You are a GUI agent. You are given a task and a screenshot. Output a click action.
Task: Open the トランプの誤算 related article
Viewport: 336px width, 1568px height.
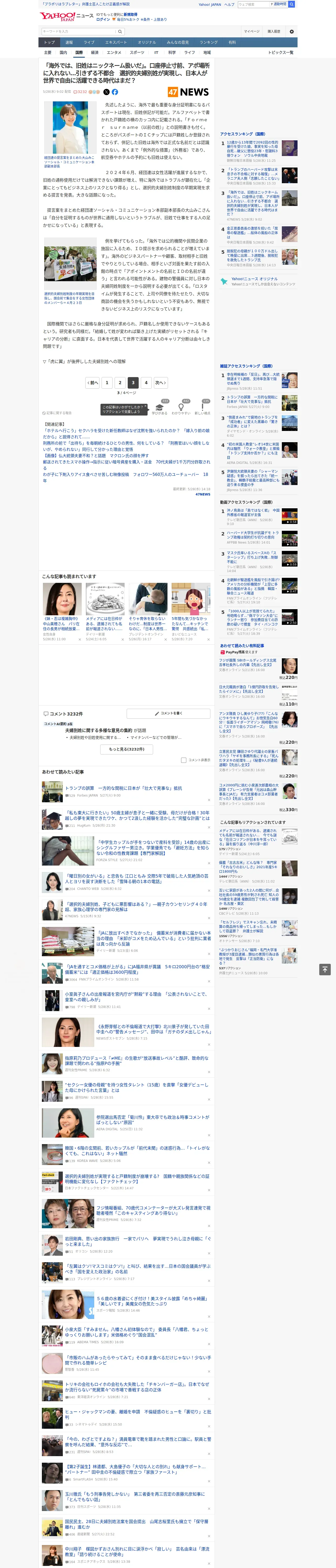click(123, 788)
